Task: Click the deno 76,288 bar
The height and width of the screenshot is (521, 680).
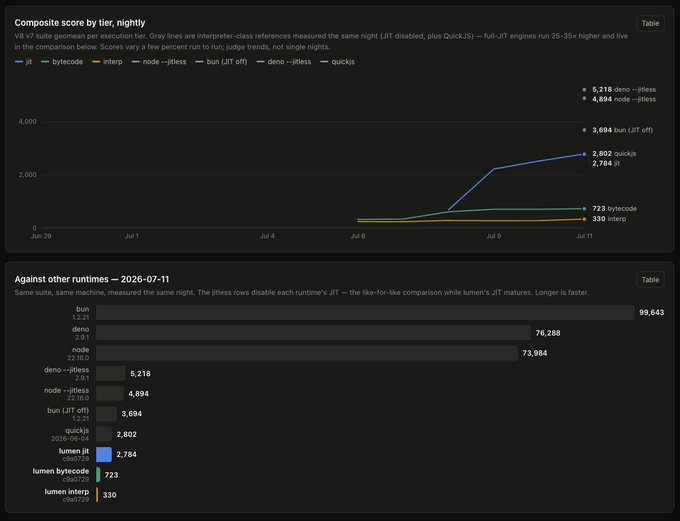Action: pos(314,333)
